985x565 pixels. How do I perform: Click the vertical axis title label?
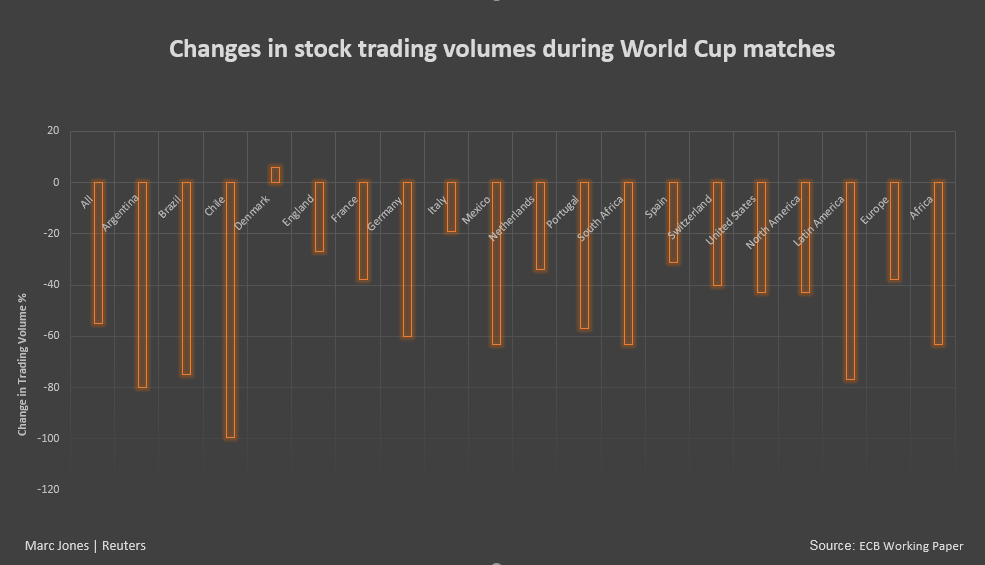(x=23, y=365)
